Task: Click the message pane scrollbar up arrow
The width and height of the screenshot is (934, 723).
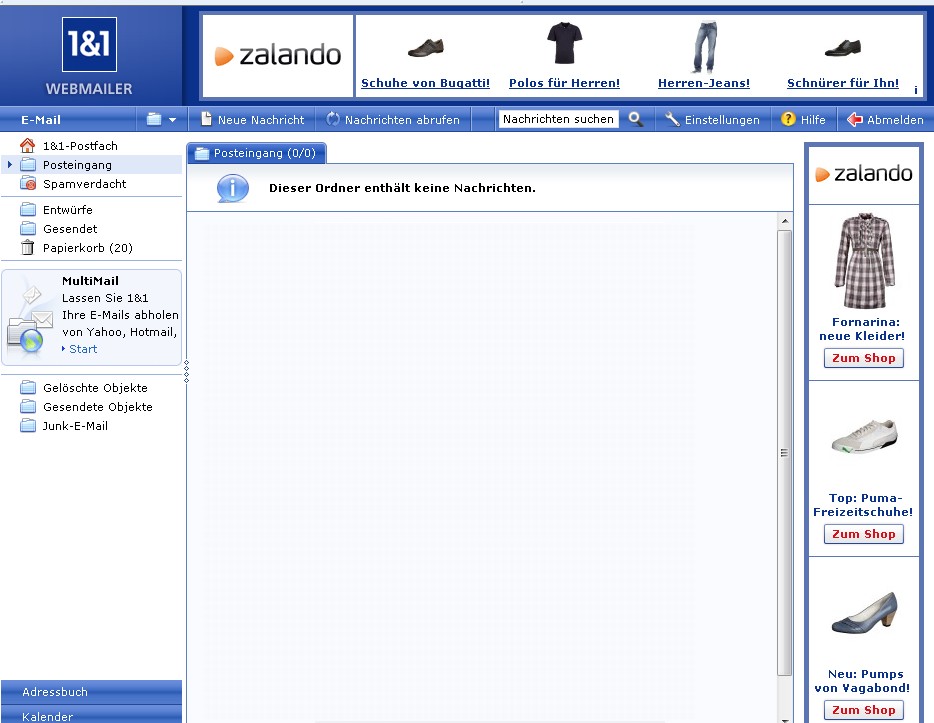Action: pyautogui.click(x=785, y=221)
